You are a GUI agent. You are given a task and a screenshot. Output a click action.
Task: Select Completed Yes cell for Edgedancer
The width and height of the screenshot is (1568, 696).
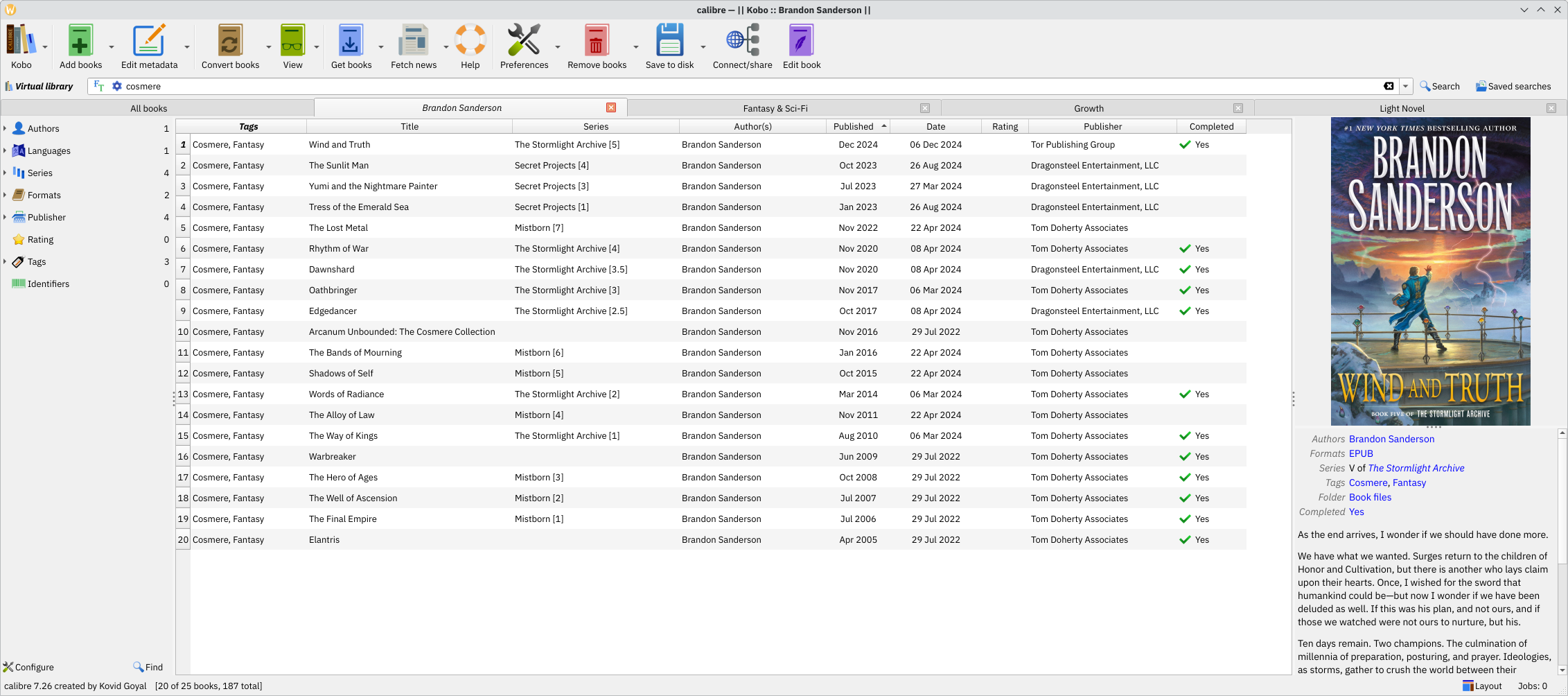pyautogui.click(x=1211, y=311)
